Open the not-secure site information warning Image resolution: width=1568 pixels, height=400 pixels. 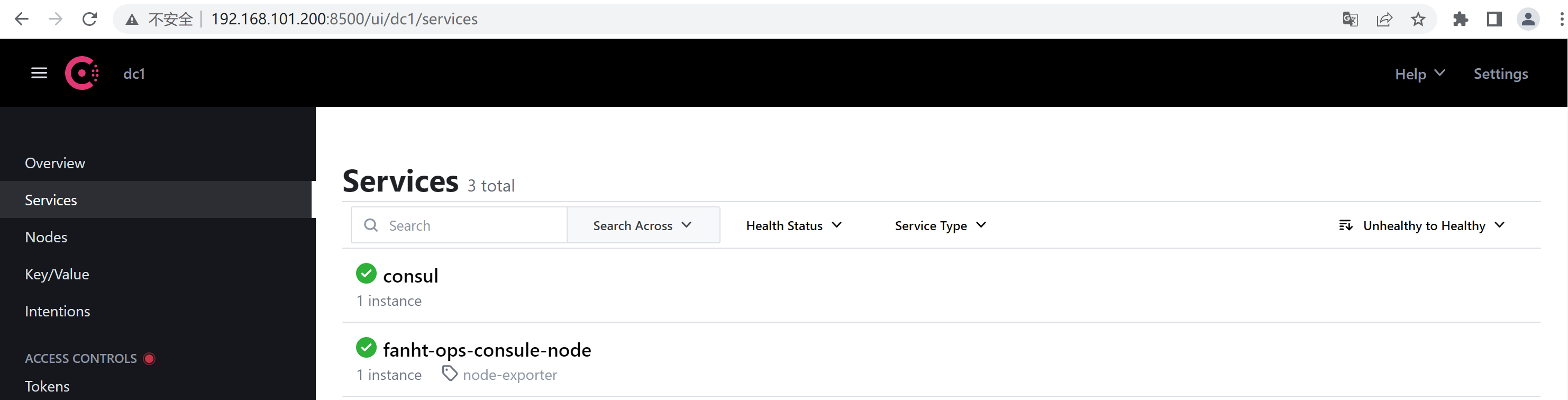[159, 19]
